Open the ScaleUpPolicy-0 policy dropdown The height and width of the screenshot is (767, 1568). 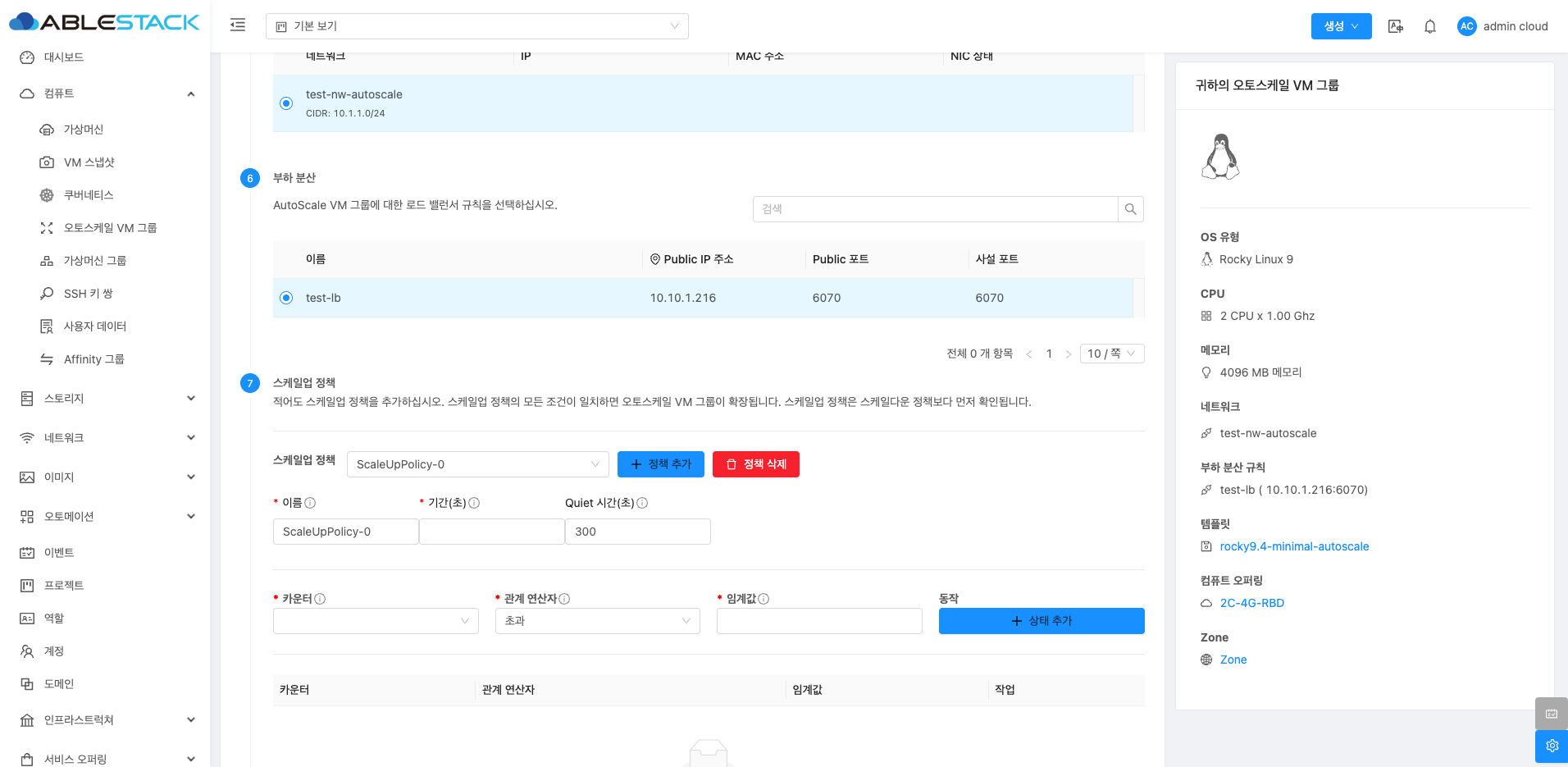pyautogui.click(x=477, y=464)
